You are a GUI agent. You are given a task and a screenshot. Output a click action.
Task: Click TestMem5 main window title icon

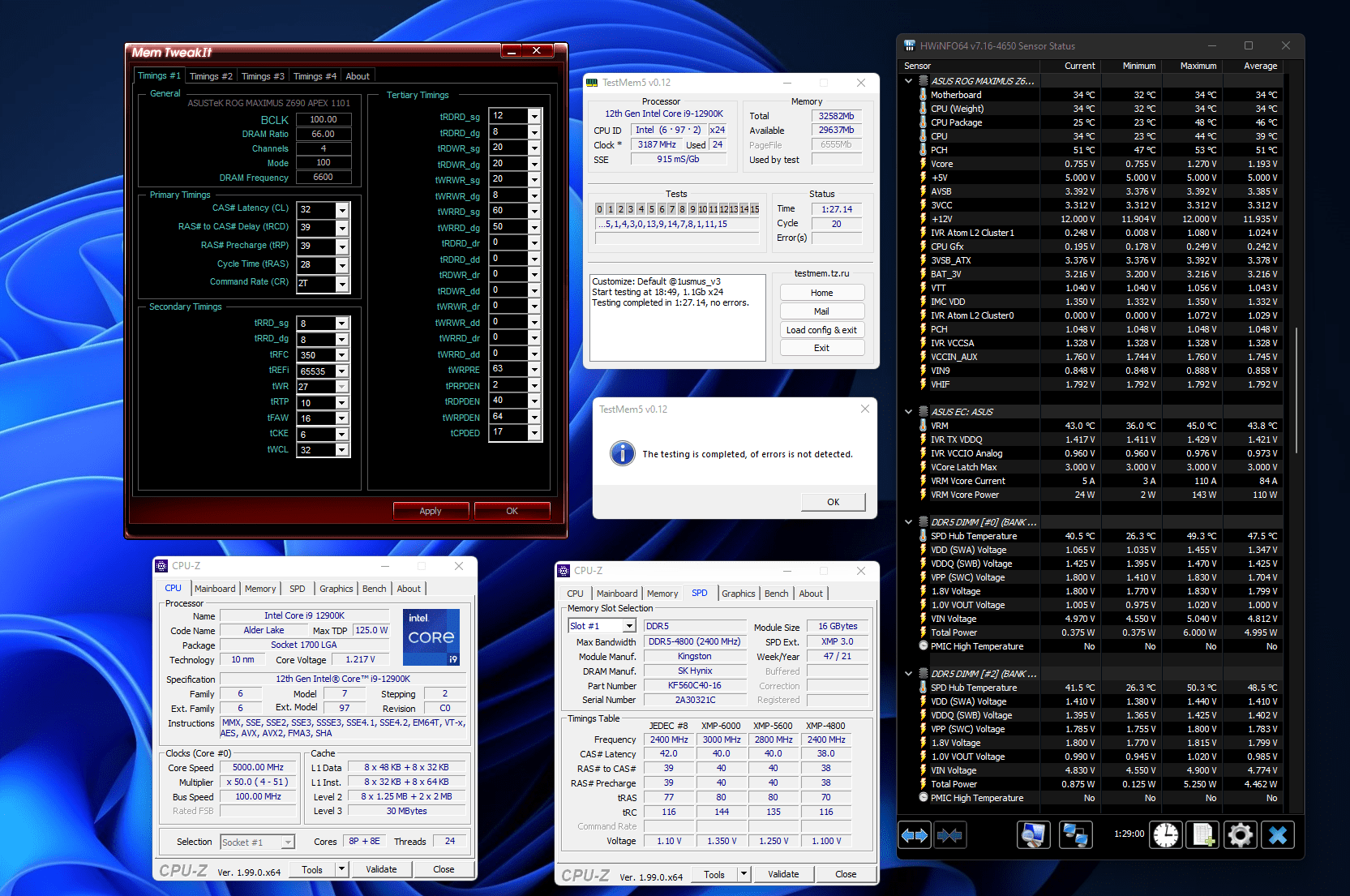click(592, 83)
